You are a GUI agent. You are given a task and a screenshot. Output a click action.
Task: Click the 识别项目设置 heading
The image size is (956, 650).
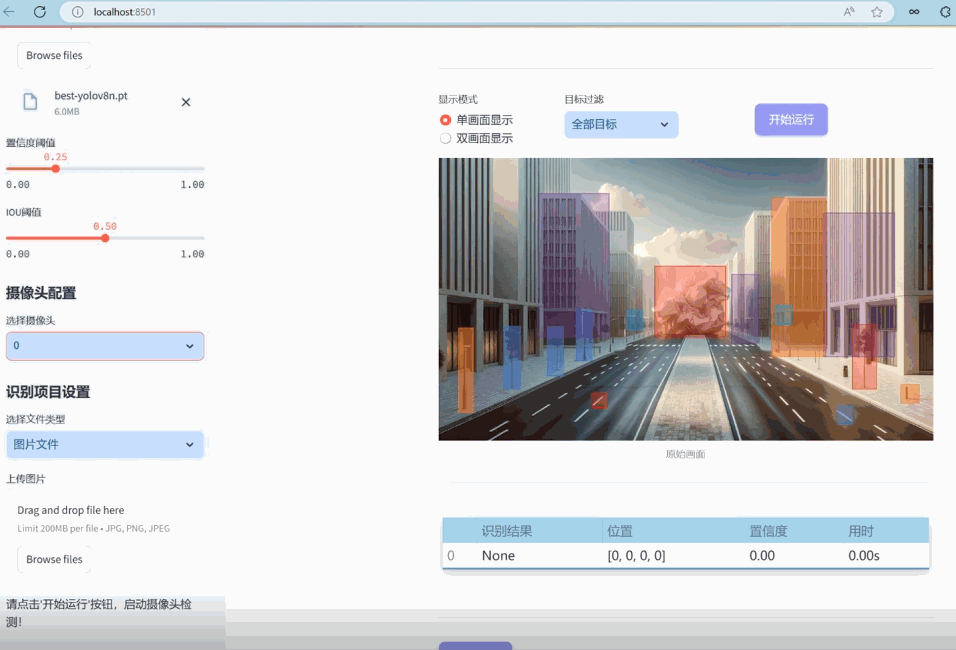coord(48,392)
